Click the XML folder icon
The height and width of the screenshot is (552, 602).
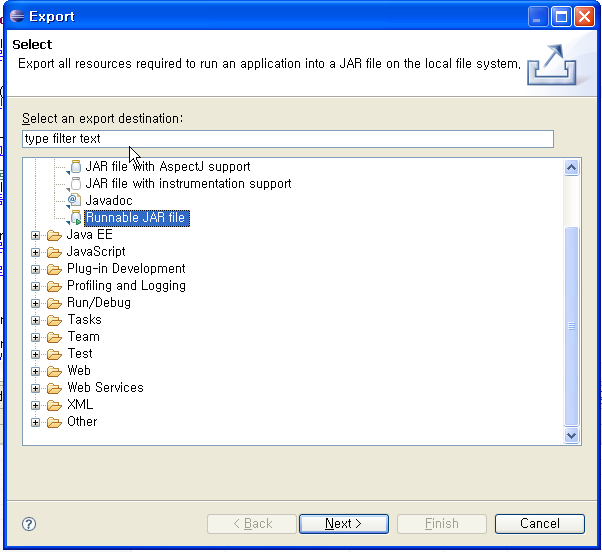(x=54, y=405)
